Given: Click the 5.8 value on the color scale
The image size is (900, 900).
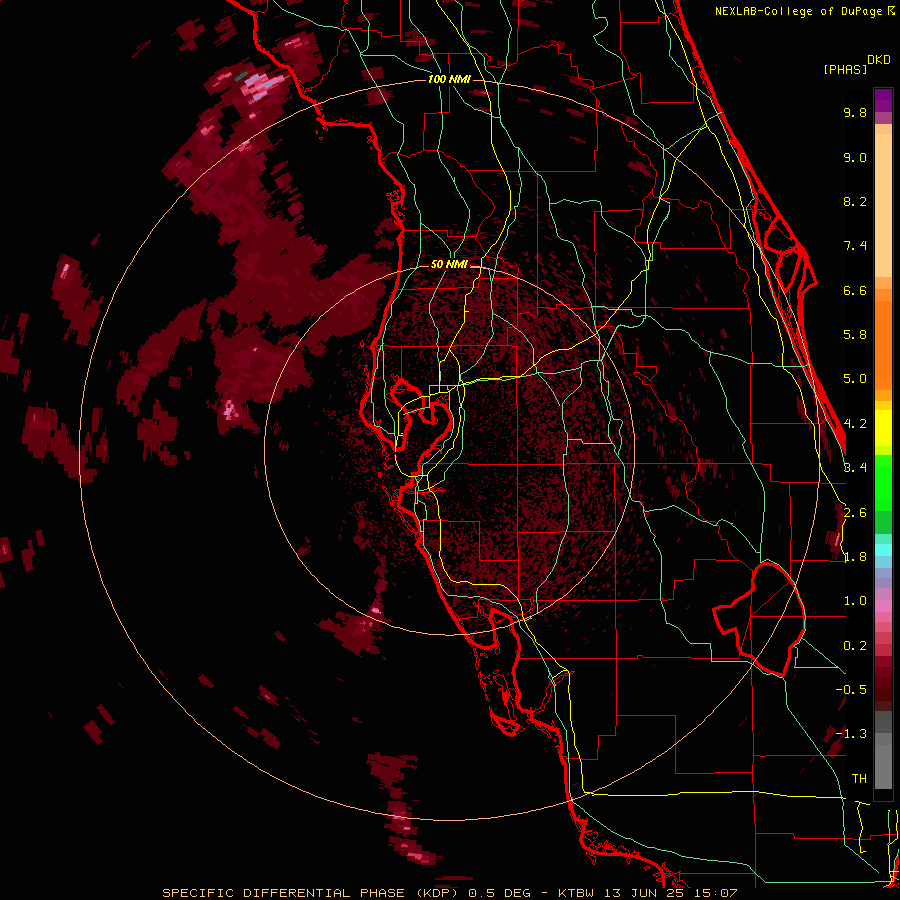Looking at the screenshot, I should (855, 335).
